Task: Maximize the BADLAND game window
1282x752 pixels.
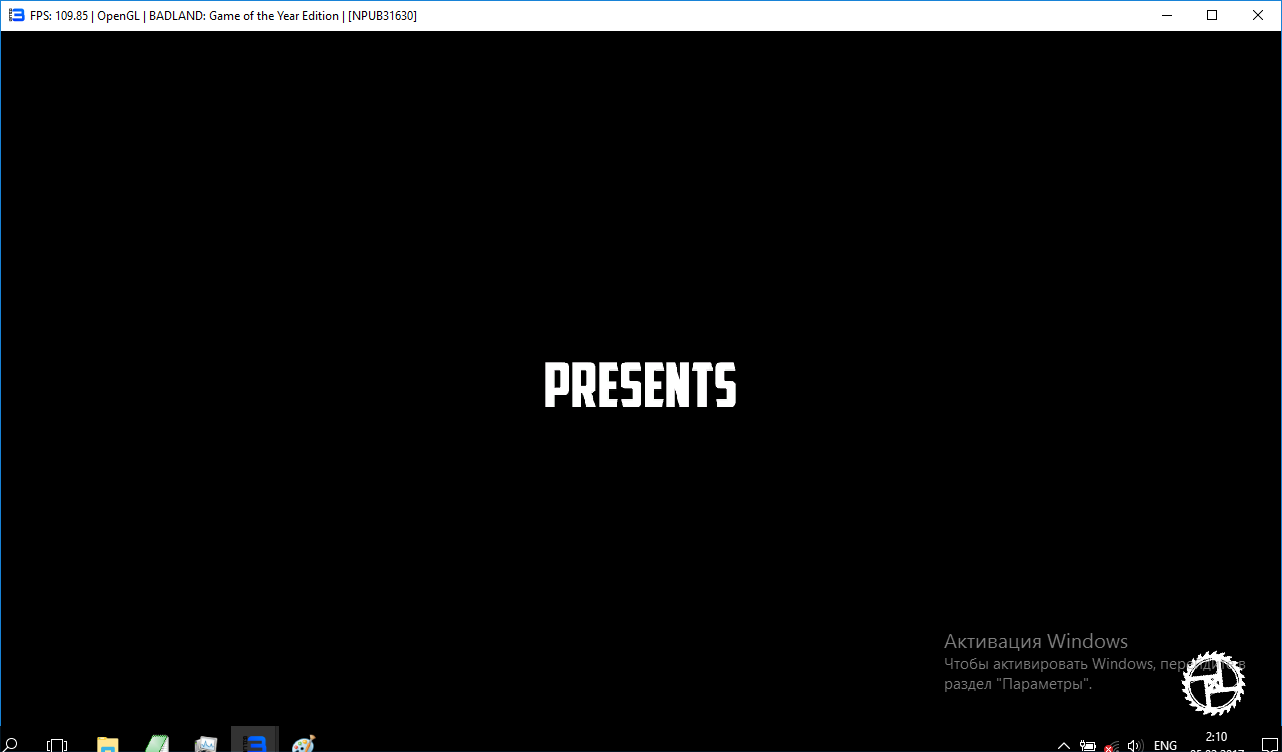Action: coord(1212,15)
